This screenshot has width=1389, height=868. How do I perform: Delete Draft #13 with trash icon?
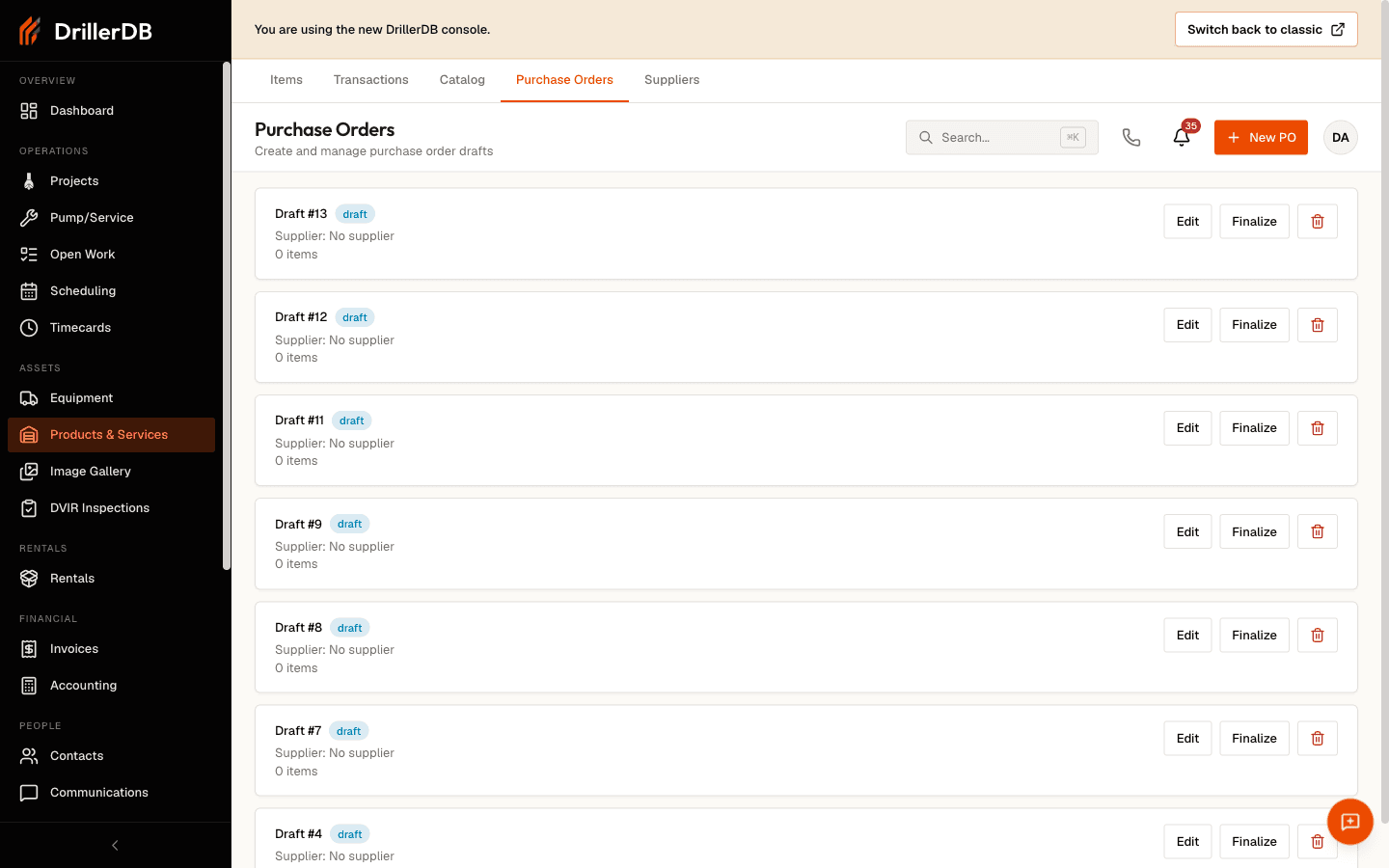[x=1318, y=222]
